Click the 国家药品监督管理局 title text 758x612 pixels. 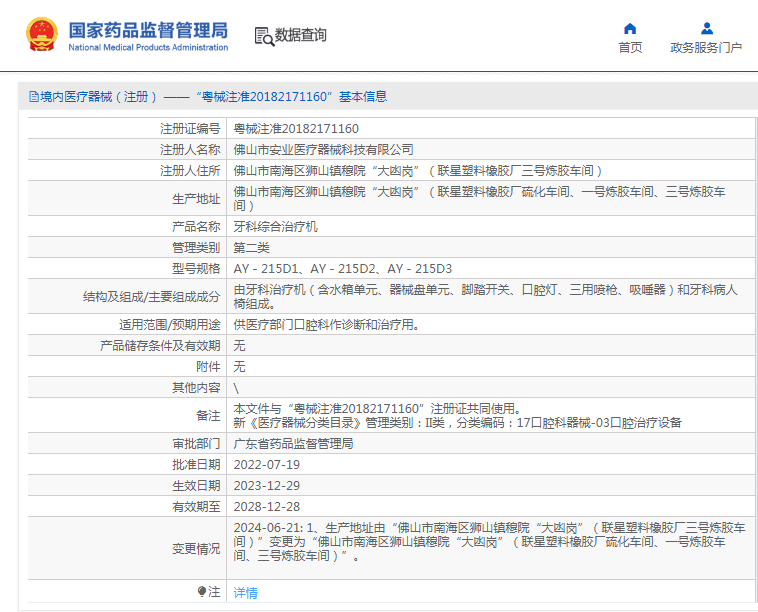tap(148, 30)
